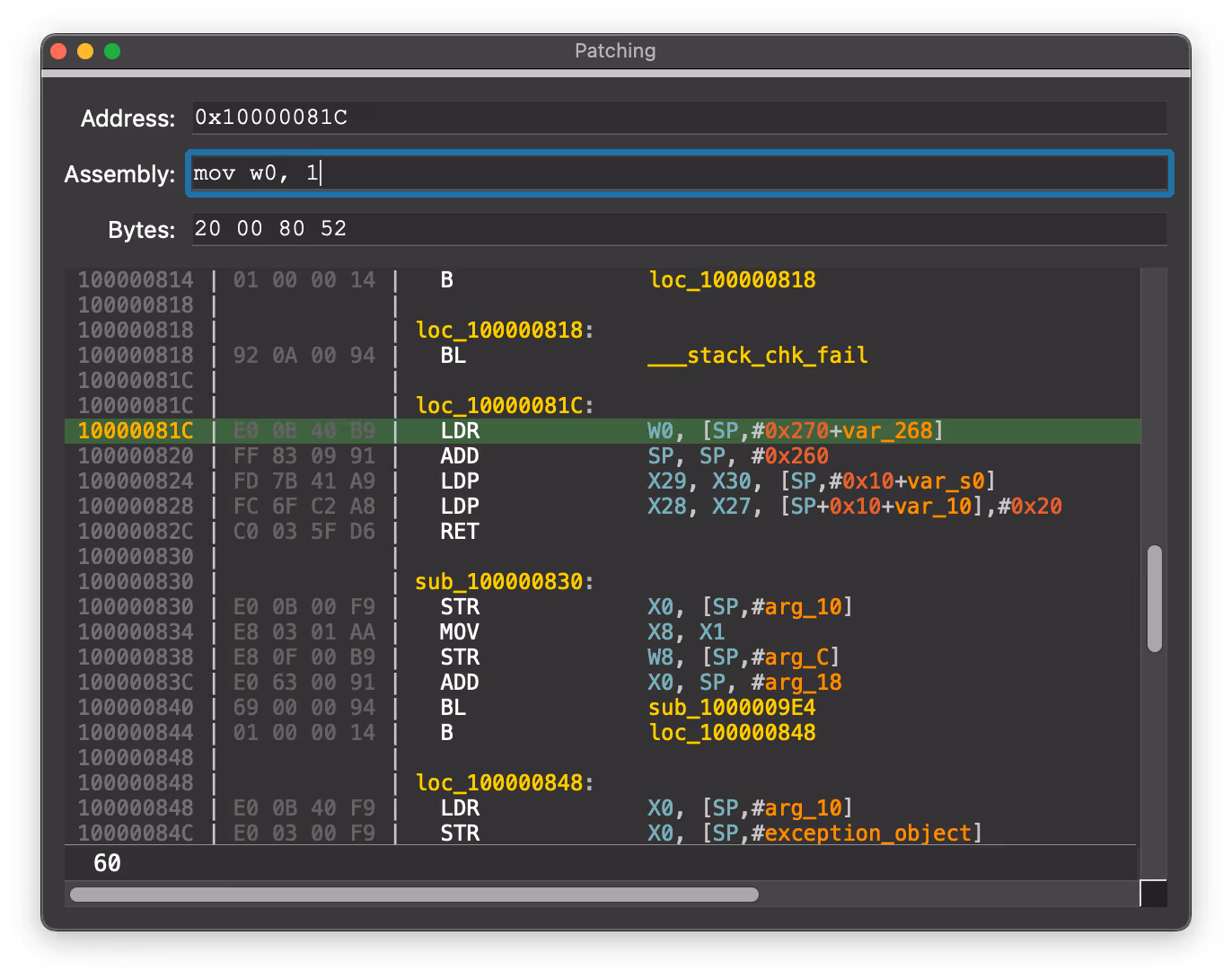Click into the Assembly text field
The height and width of the screenshot is (979, 1232).
679,173
